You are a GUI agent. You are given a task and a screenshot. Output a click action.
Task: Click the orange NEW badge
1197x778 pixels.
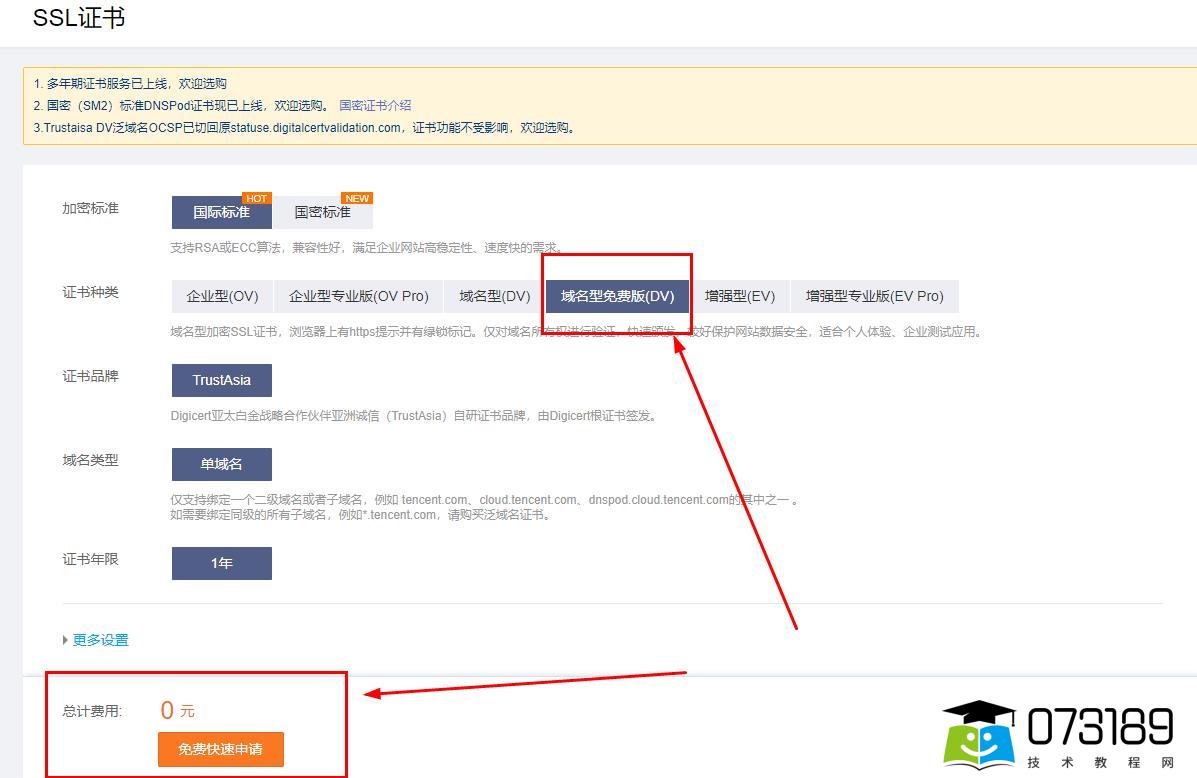point(356,198)
